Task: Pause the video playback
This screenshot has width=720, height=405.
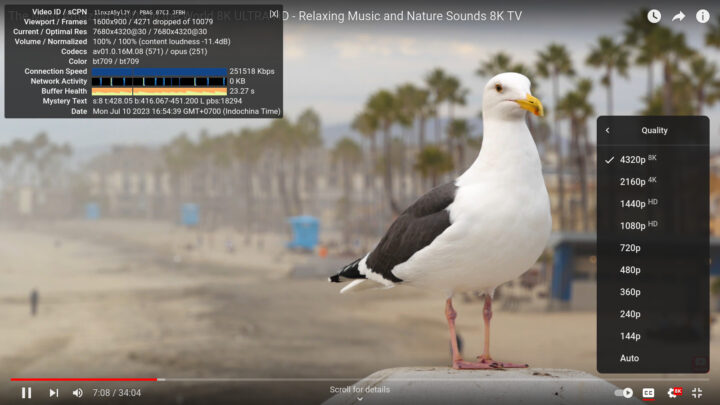Action: tap(27, 393)
